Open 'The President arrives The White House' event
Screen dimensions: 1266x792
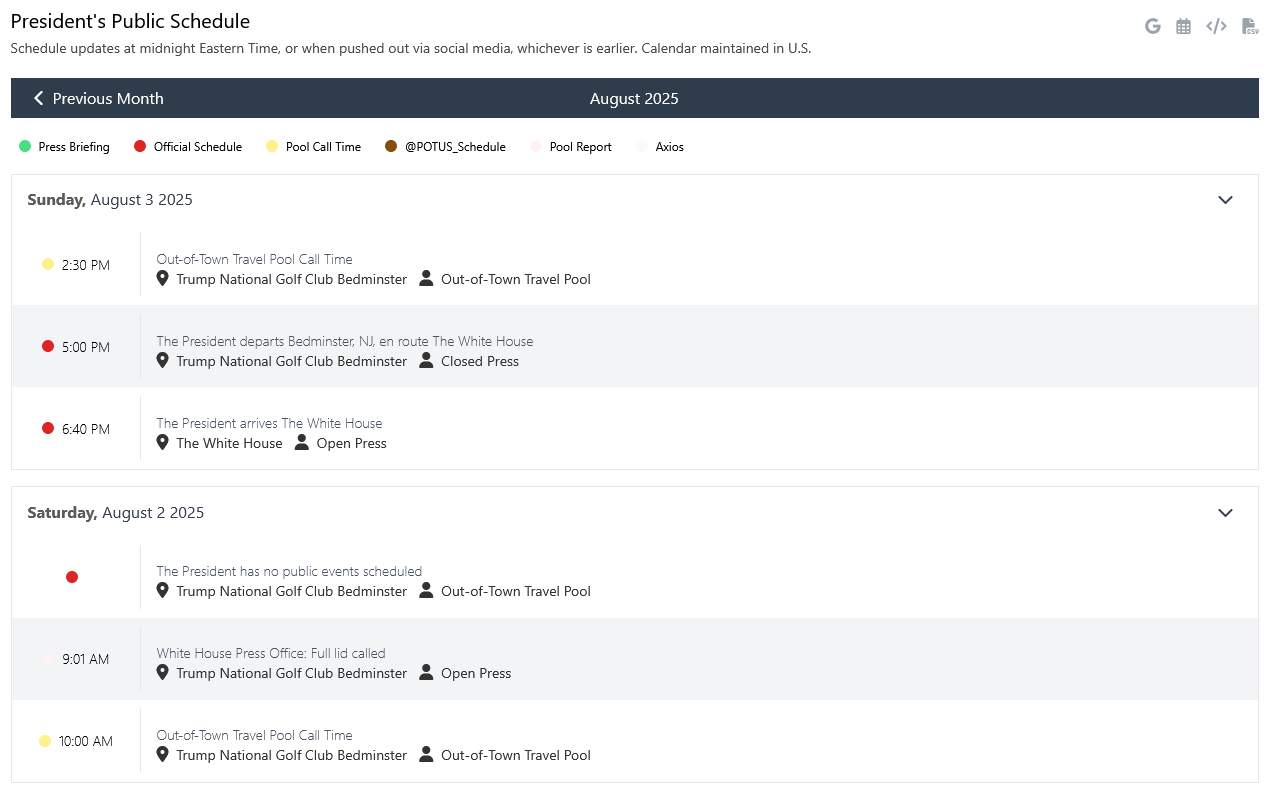click(269, 423)
